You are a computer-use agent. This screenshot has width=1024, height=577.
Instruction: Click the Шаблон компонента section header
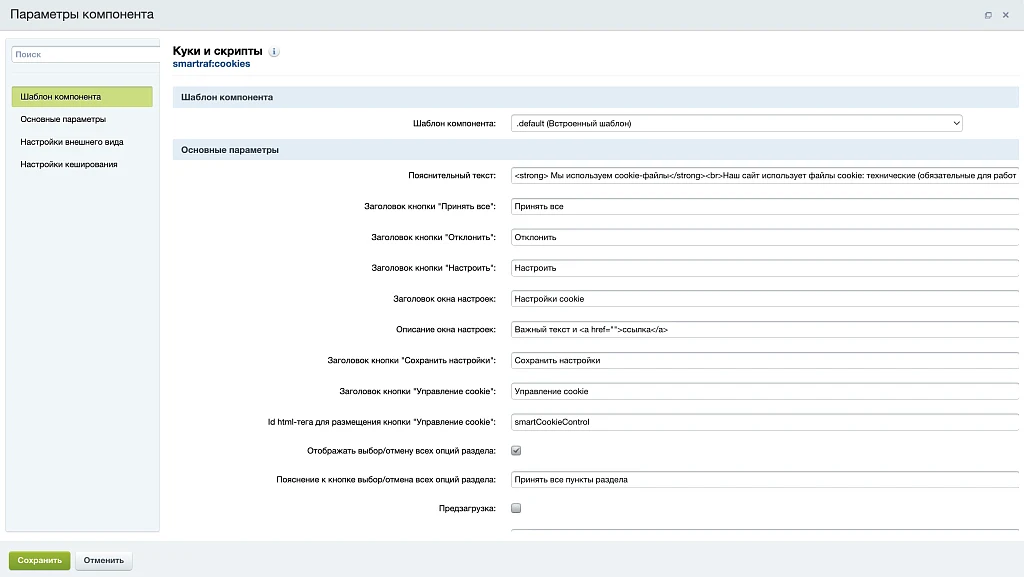tap(595, 97)
